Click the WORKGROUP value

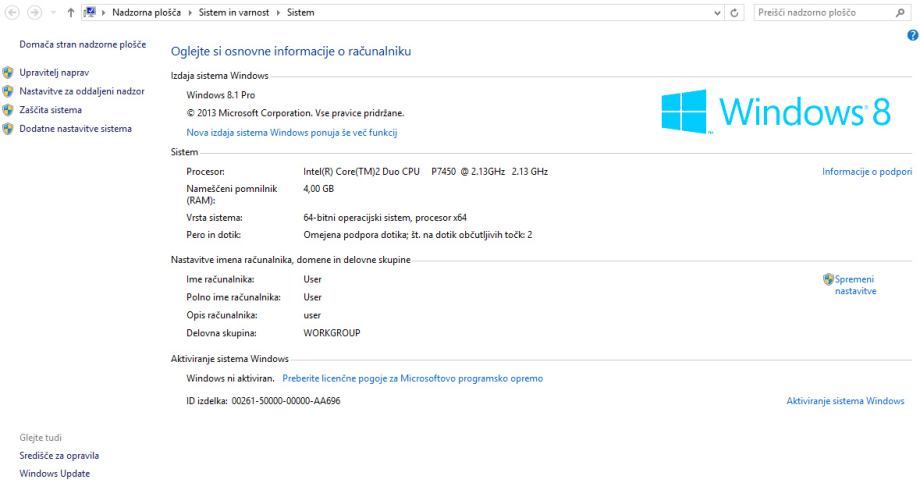[332, 333]
